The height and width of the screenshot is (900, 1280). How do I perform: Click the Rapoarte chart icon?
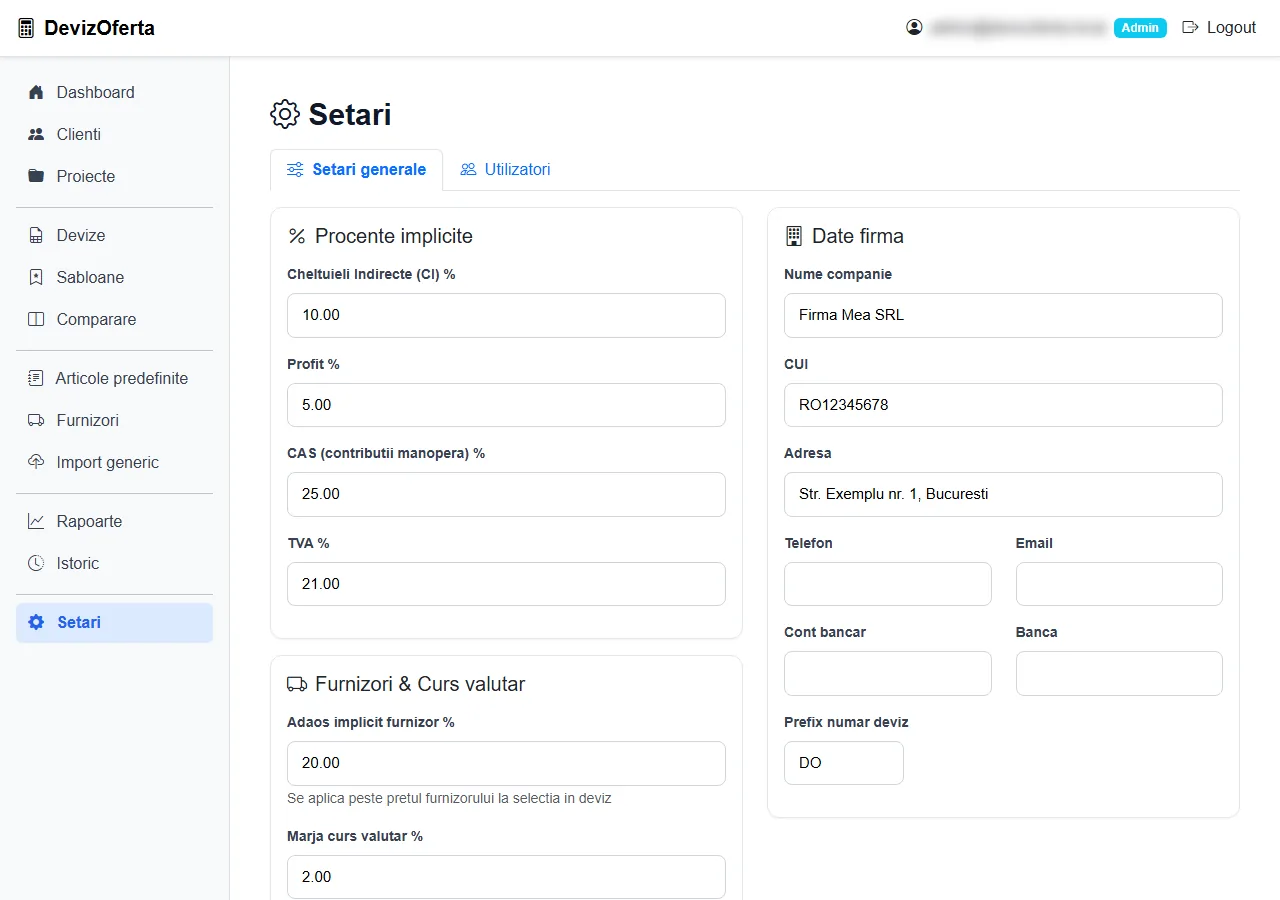pyautogui.click(x=36, y=521)
